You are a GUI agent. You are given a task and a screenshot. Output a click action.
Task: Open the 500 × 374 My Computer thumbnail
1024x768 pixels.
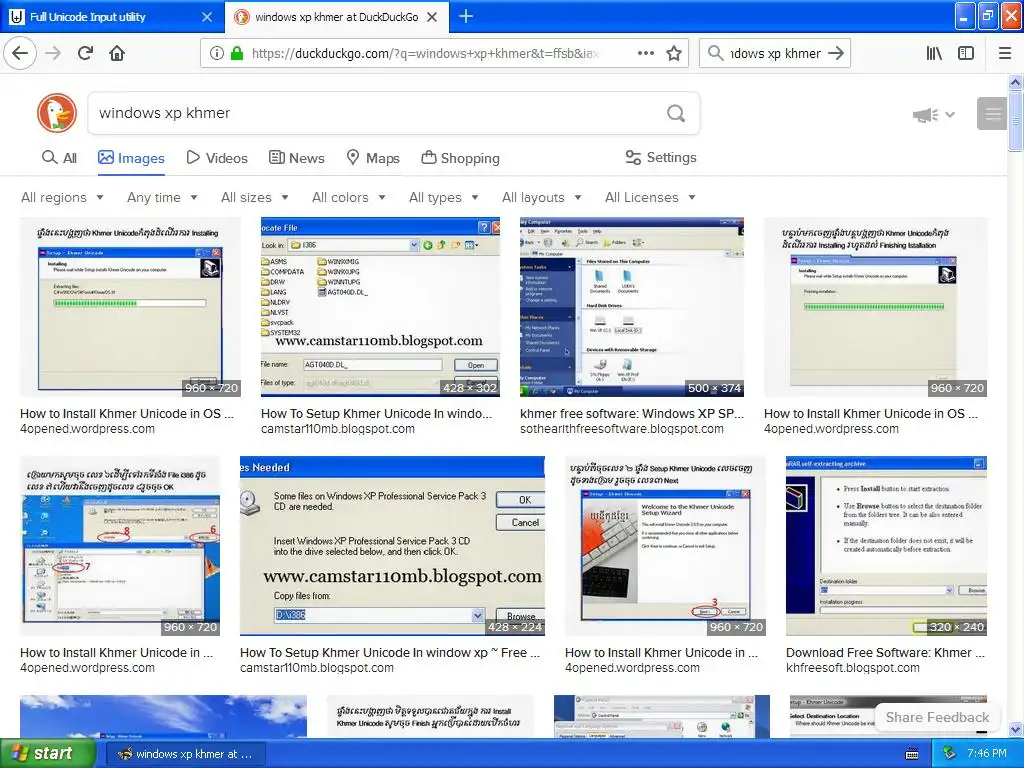pyautogui.click(x=632, y=307)
